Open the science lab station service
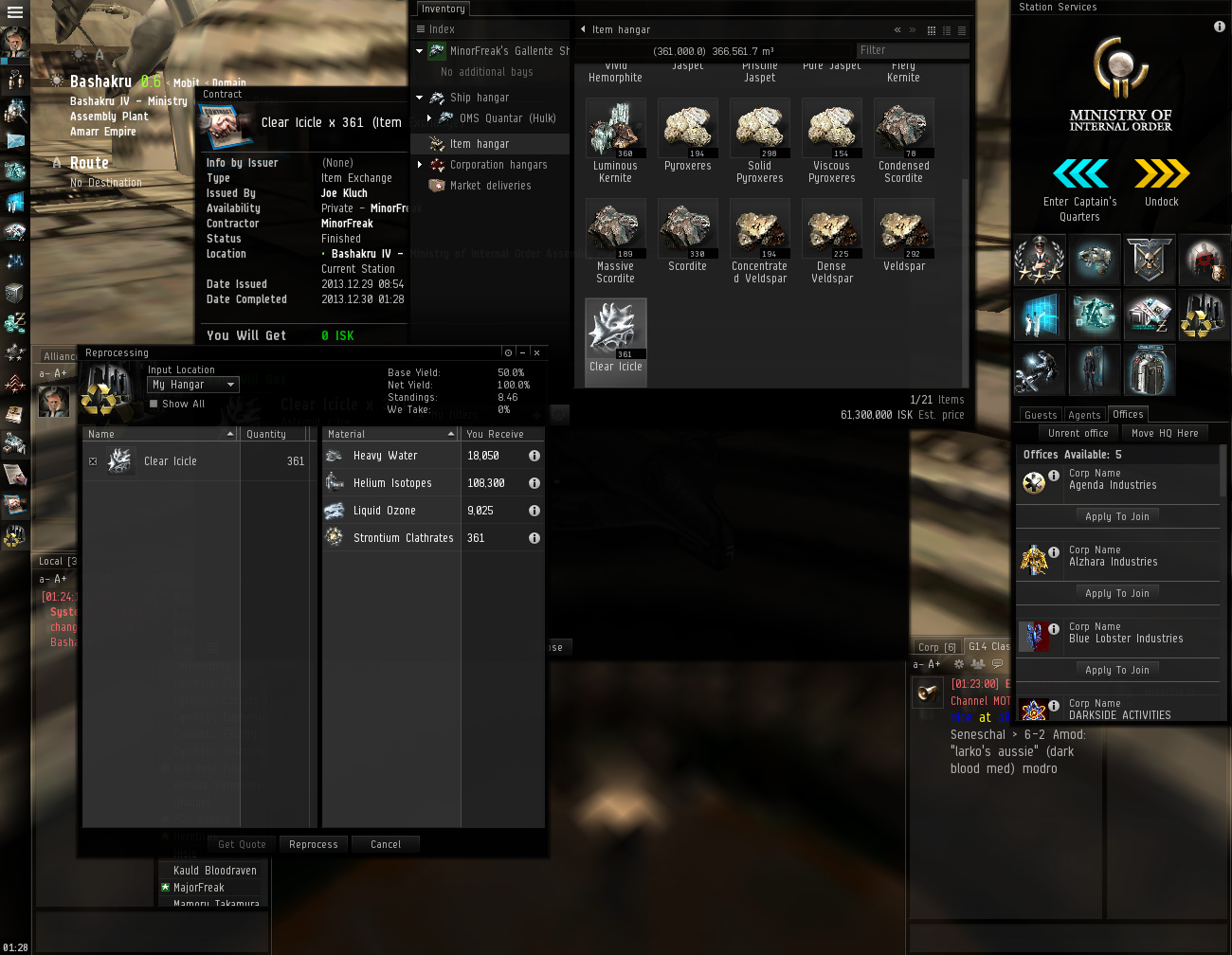This screenshot has width=1232, height=955. (x=1040, y=315)
